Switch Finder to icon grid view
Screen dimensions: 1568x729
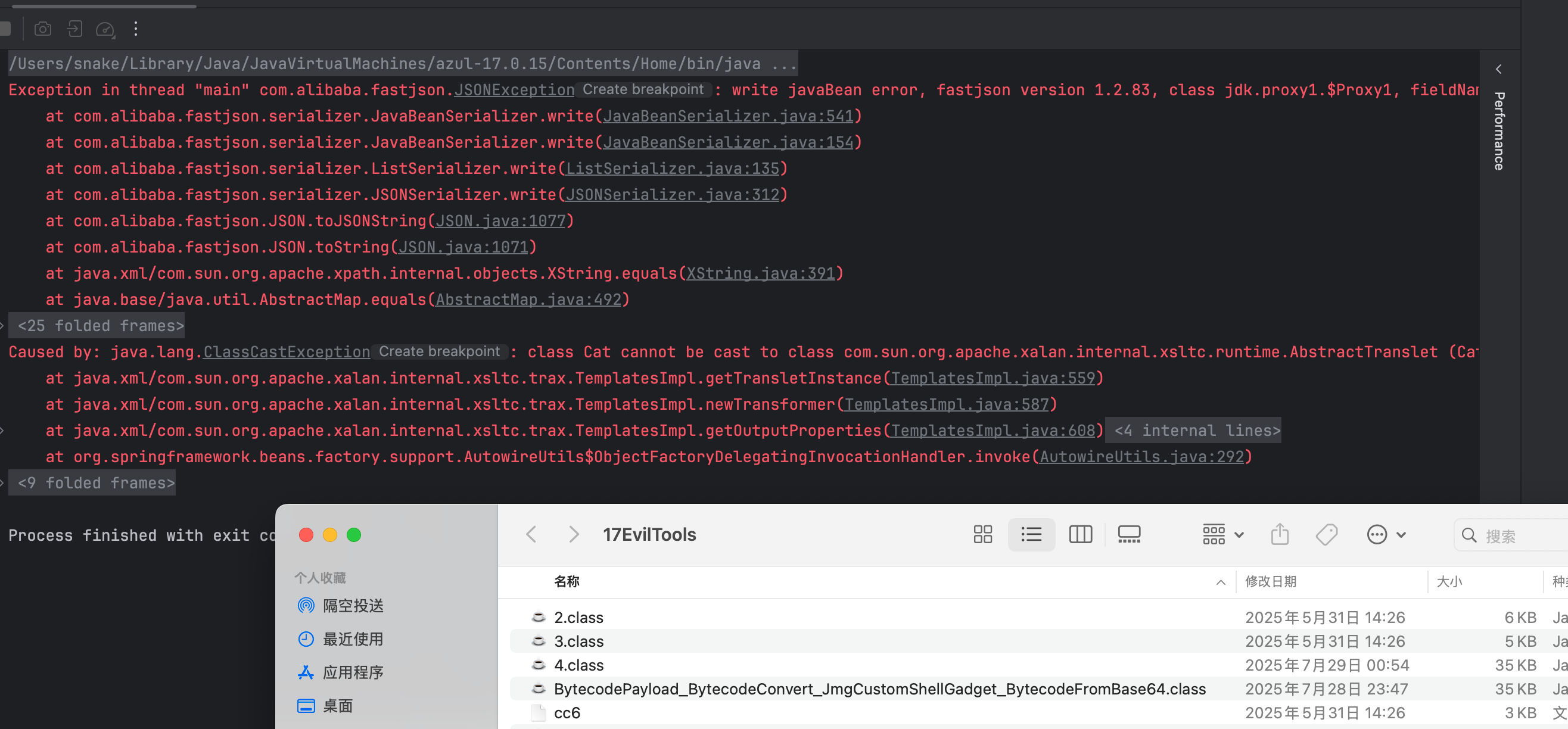(x=982, y=534)
